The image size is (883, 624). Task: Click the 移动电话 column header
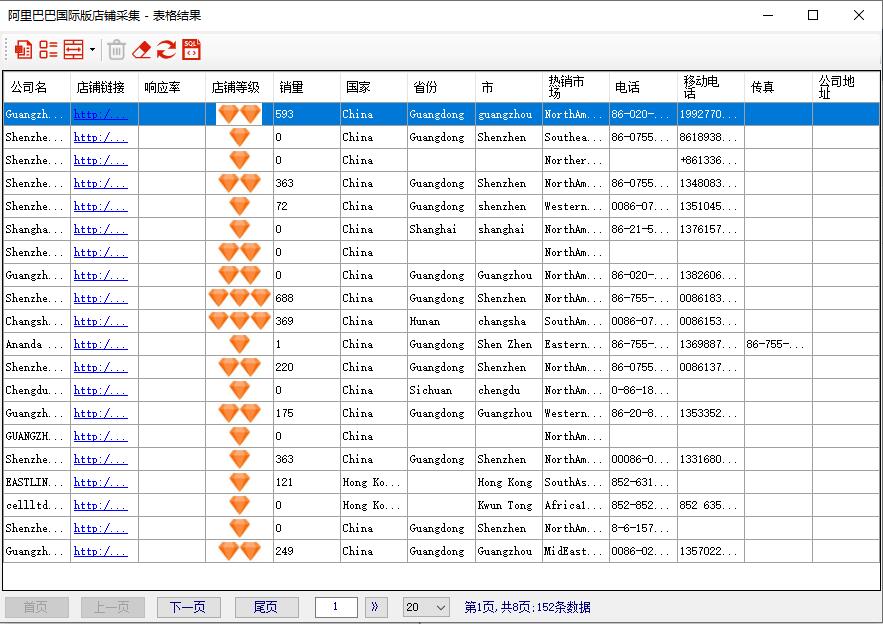711,87
